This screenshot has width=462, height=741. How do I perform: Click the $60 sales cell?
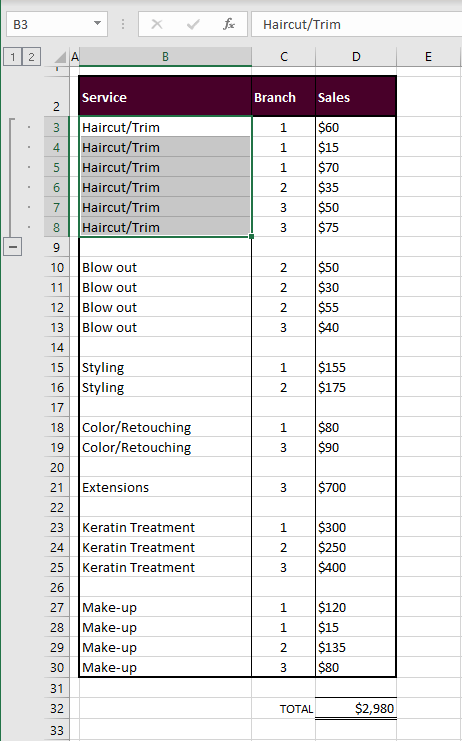356,127
